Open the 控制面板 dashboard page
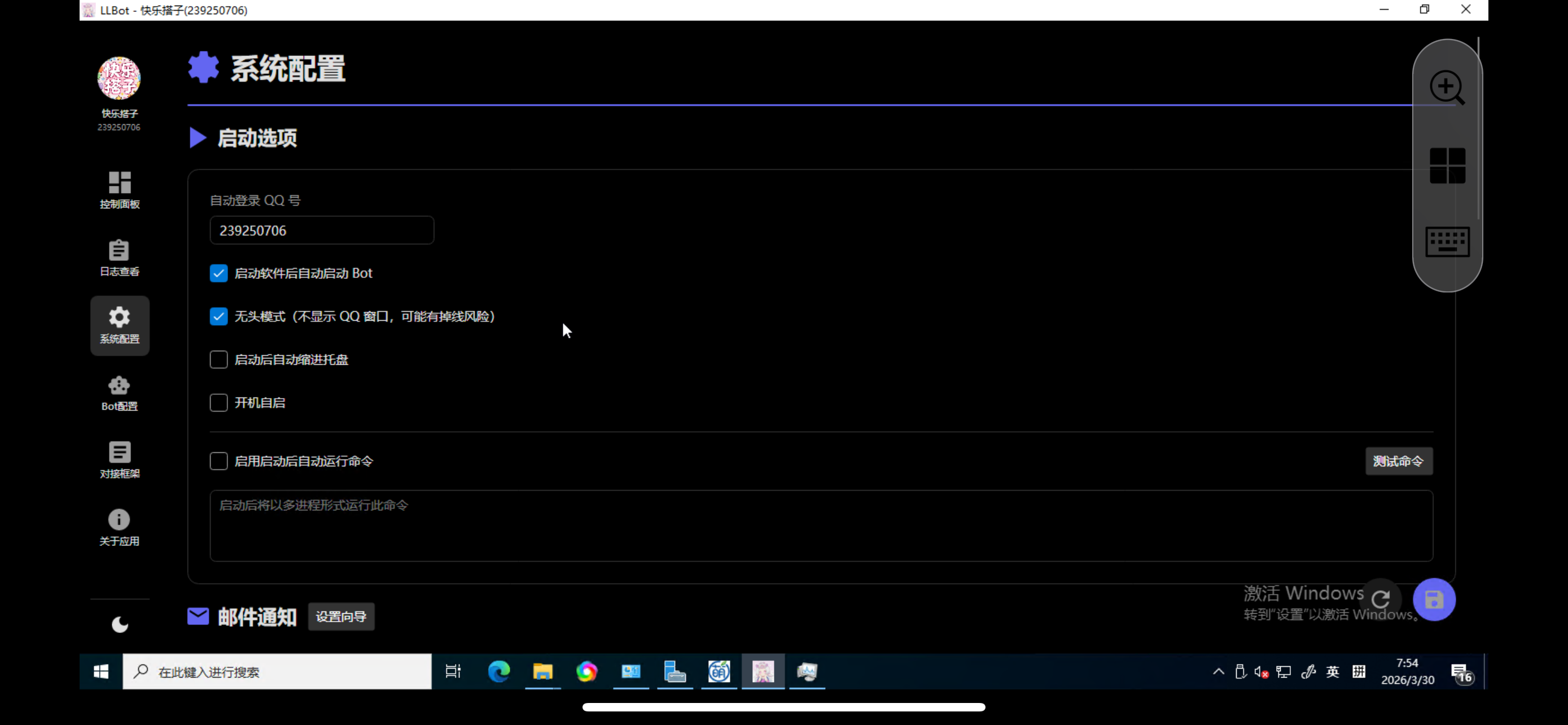 point(119,190)
